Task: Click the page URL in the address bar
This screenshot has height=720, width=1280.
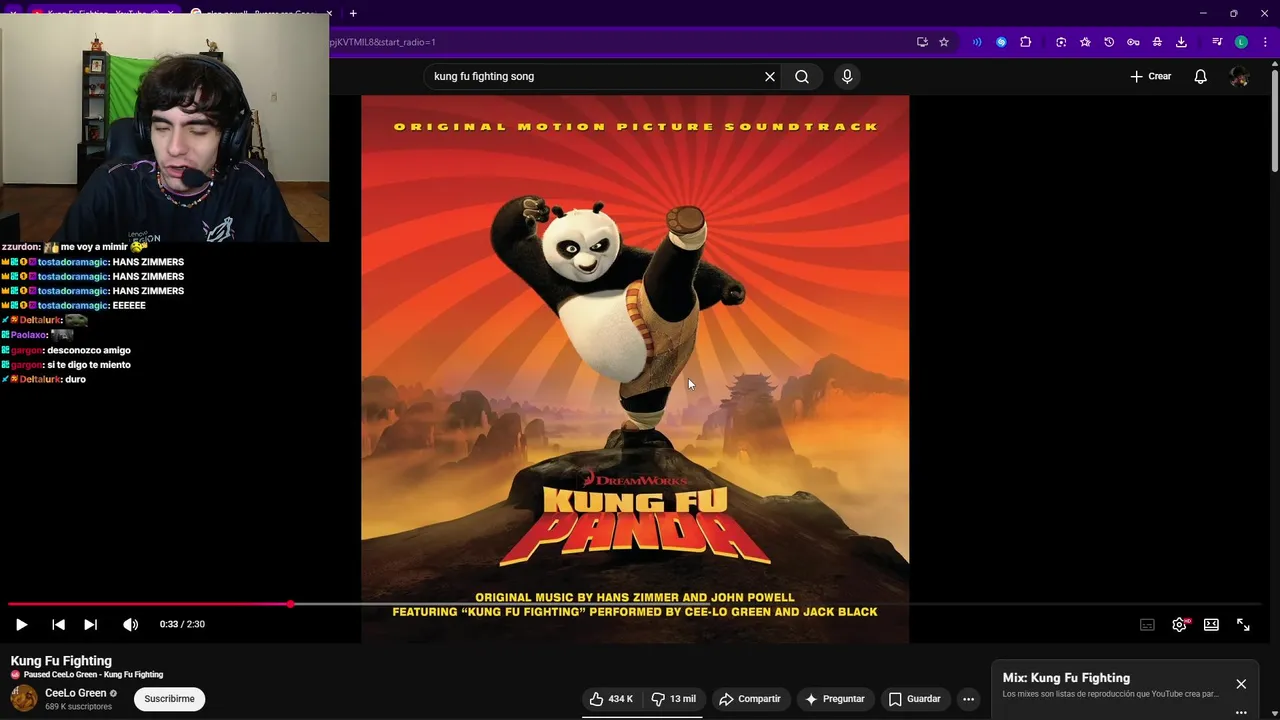Action: (383, 42)
